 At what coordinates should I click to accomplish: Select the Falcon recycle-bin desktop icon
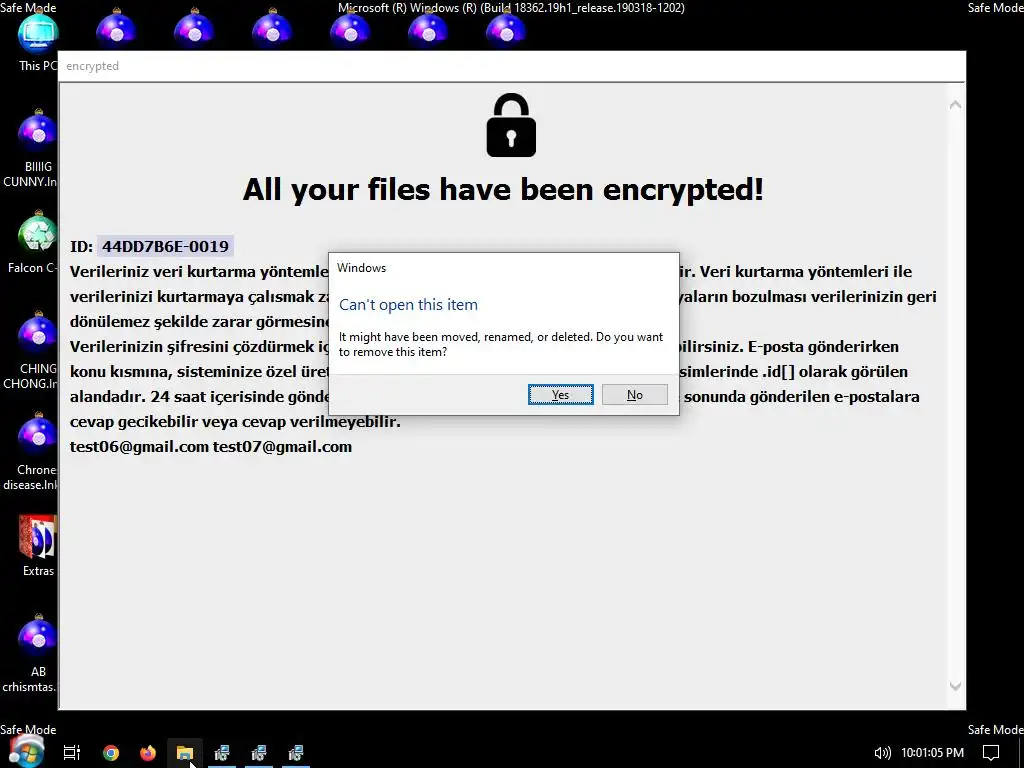[37, 242]
